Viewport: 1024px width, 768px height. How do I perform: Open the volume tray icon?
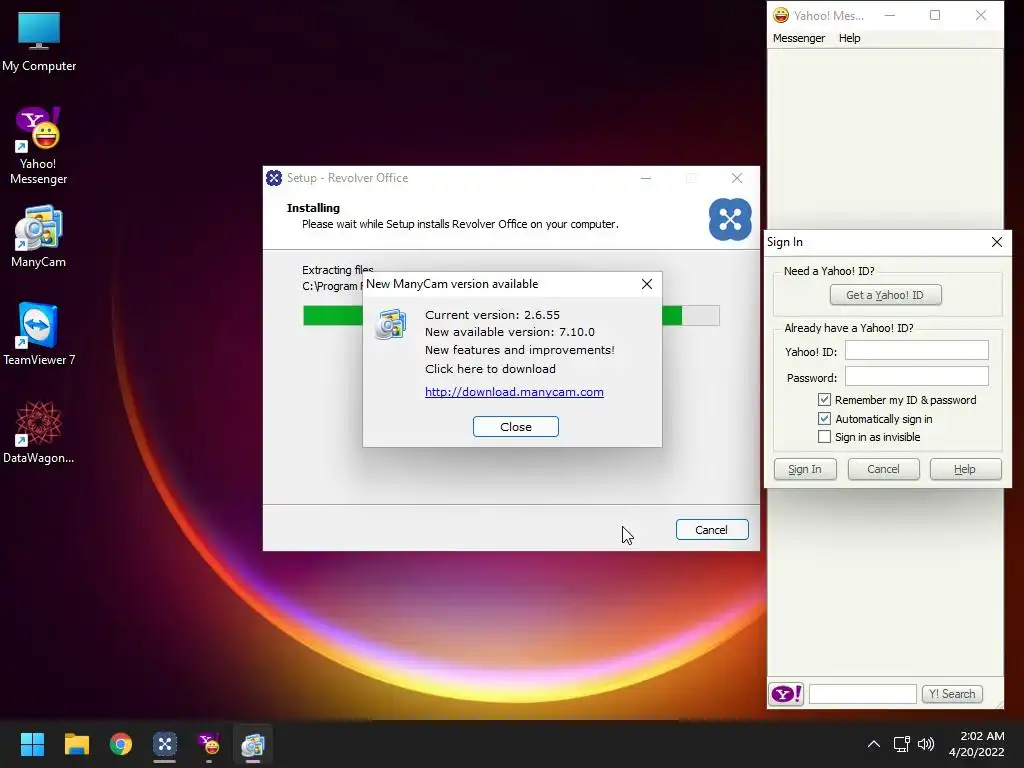(x=925, y=744)
